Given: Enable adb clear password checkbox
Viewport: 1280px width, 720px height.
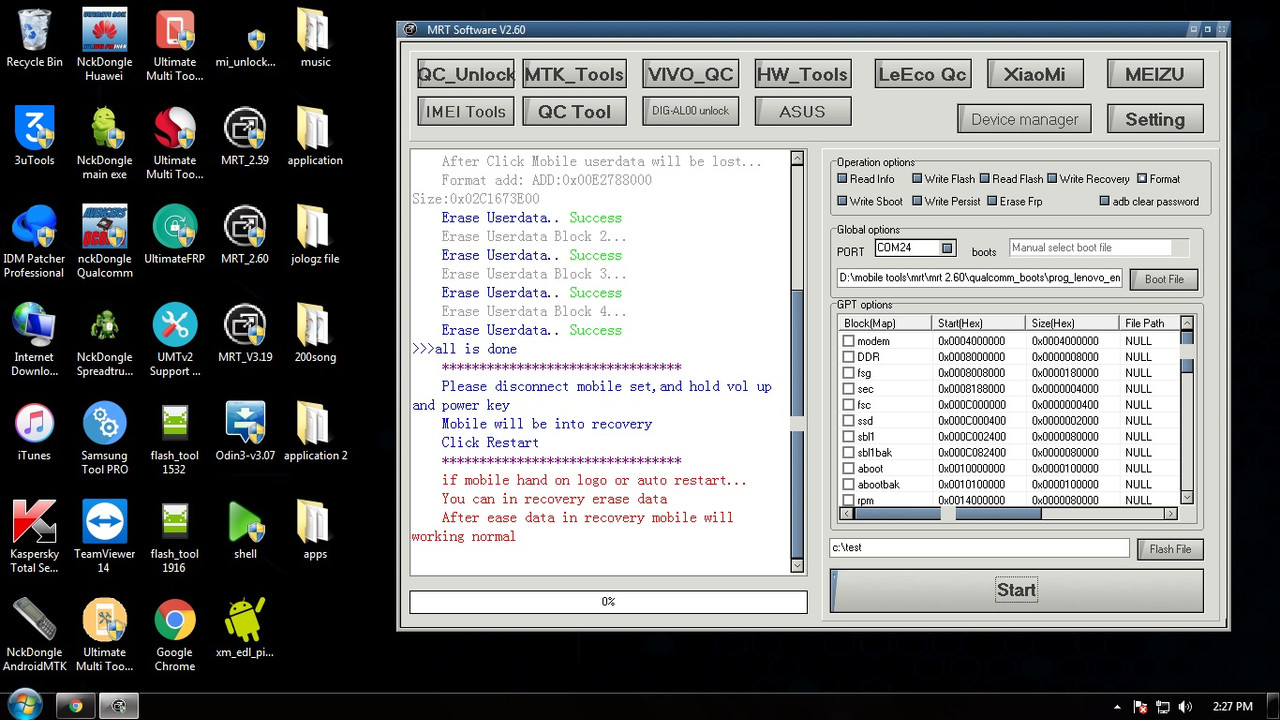Looking at the screenshot, I should point(1104,201).
